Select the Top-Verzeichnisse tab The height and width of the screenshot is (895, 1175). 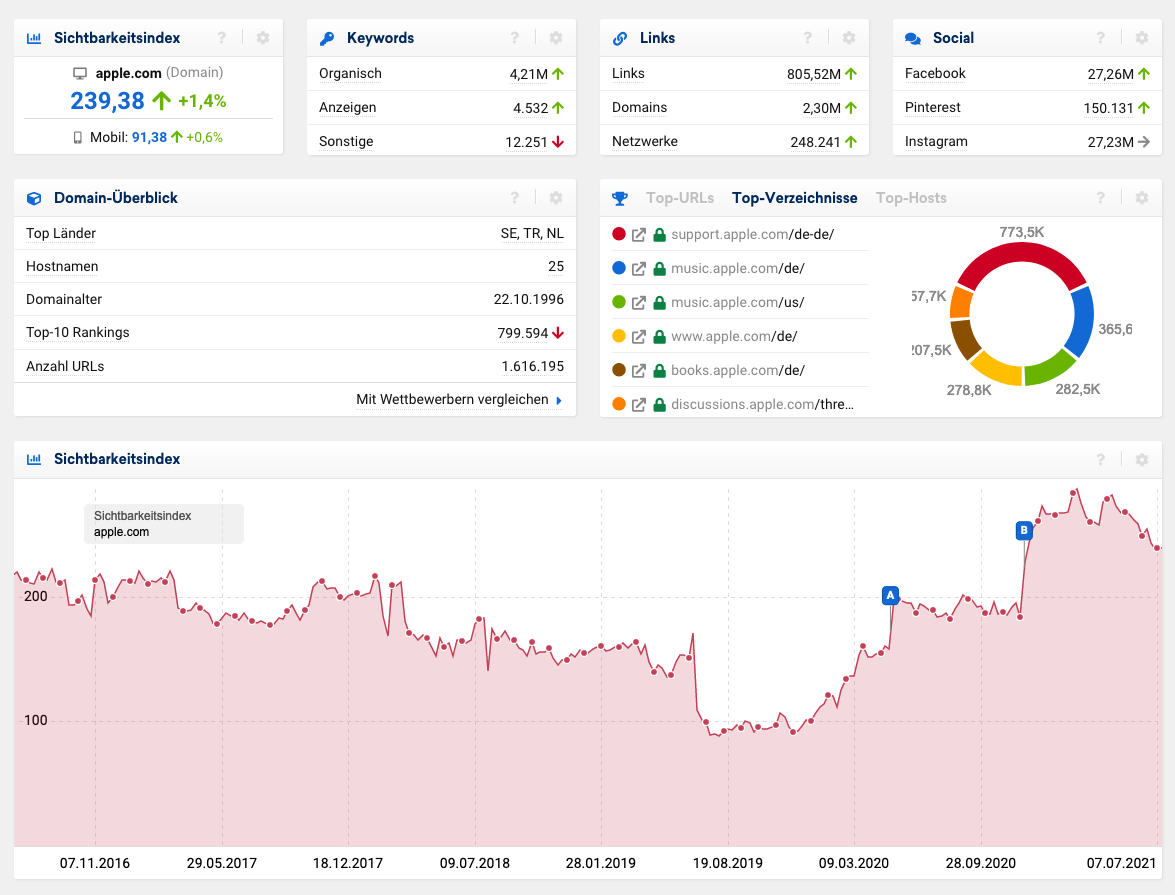click(x=794, y=198)
